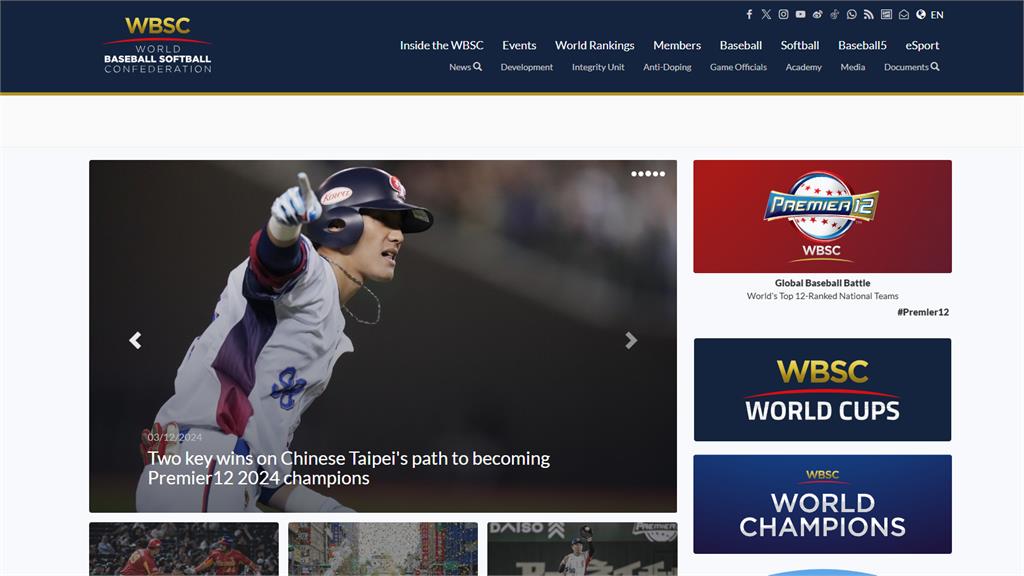Expand the Inside the WBSC menu
Image resolution: width=1024 pixels, height=576 pixels.
pyautogui.click(x=441, y=45)
